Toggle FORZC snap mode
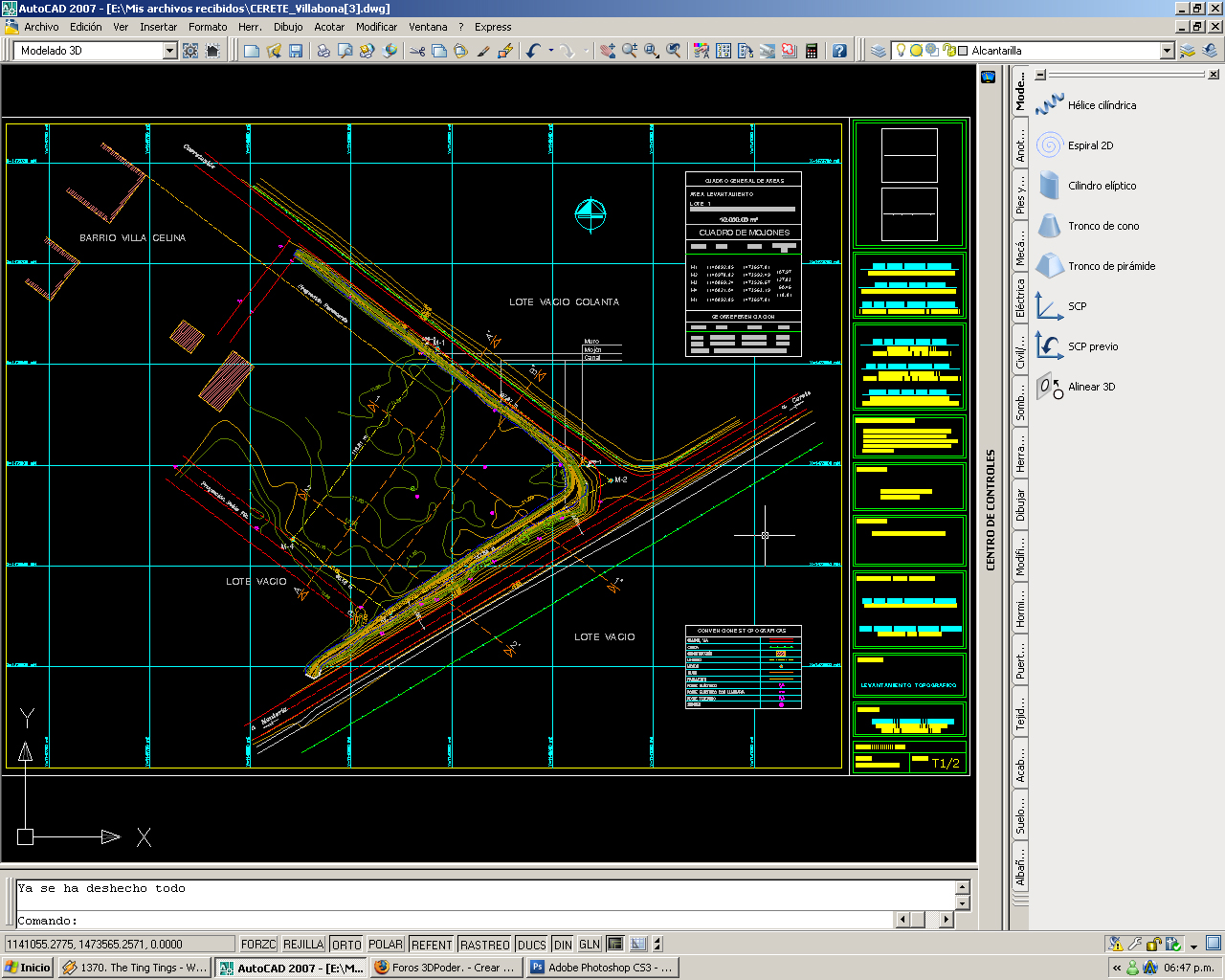Image resolution: width=1225 pixels, height=980 pixels. click(x=258, y=945)
